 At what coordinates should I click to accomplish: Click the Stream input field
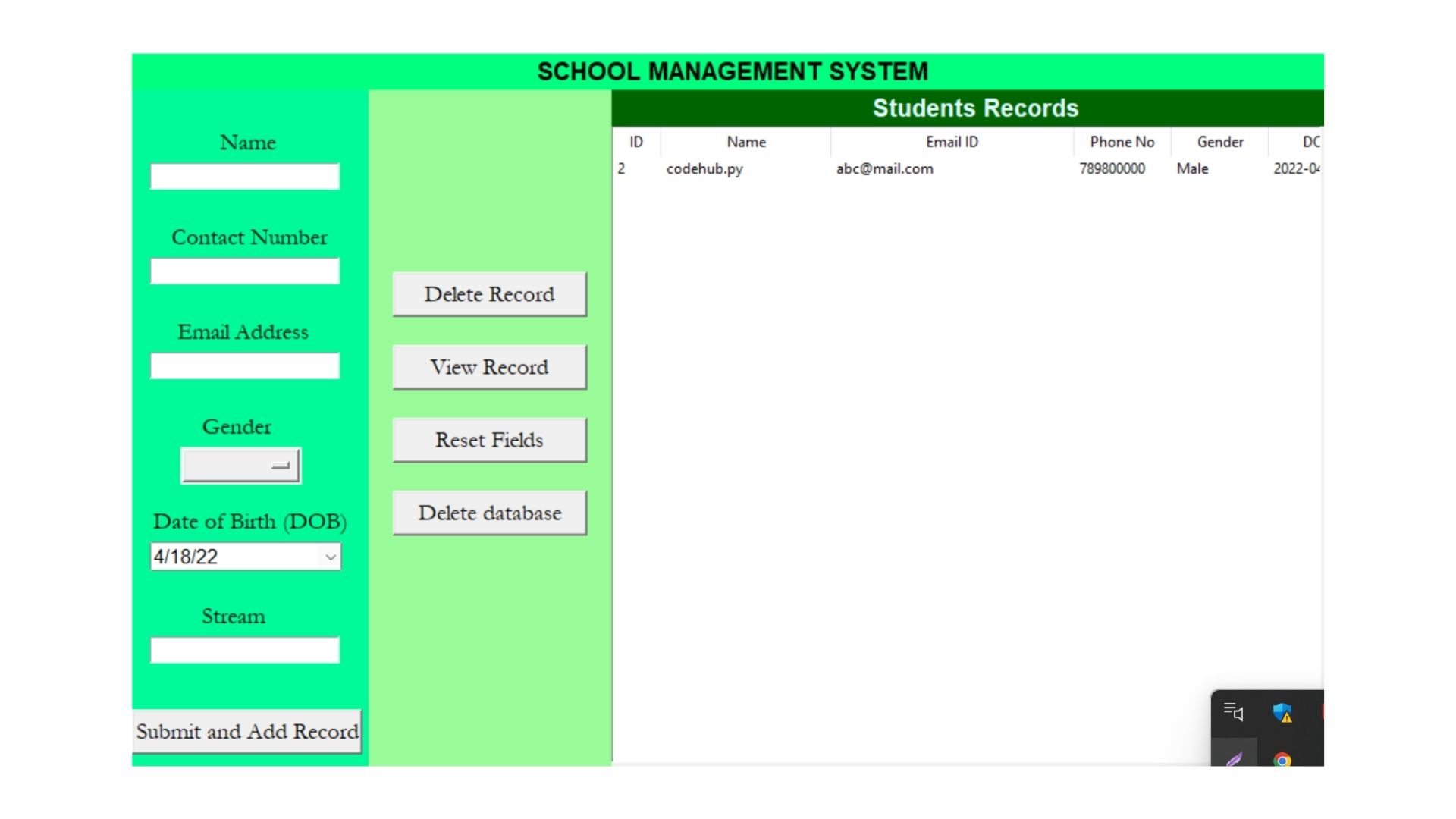click(x=245, y=650)
